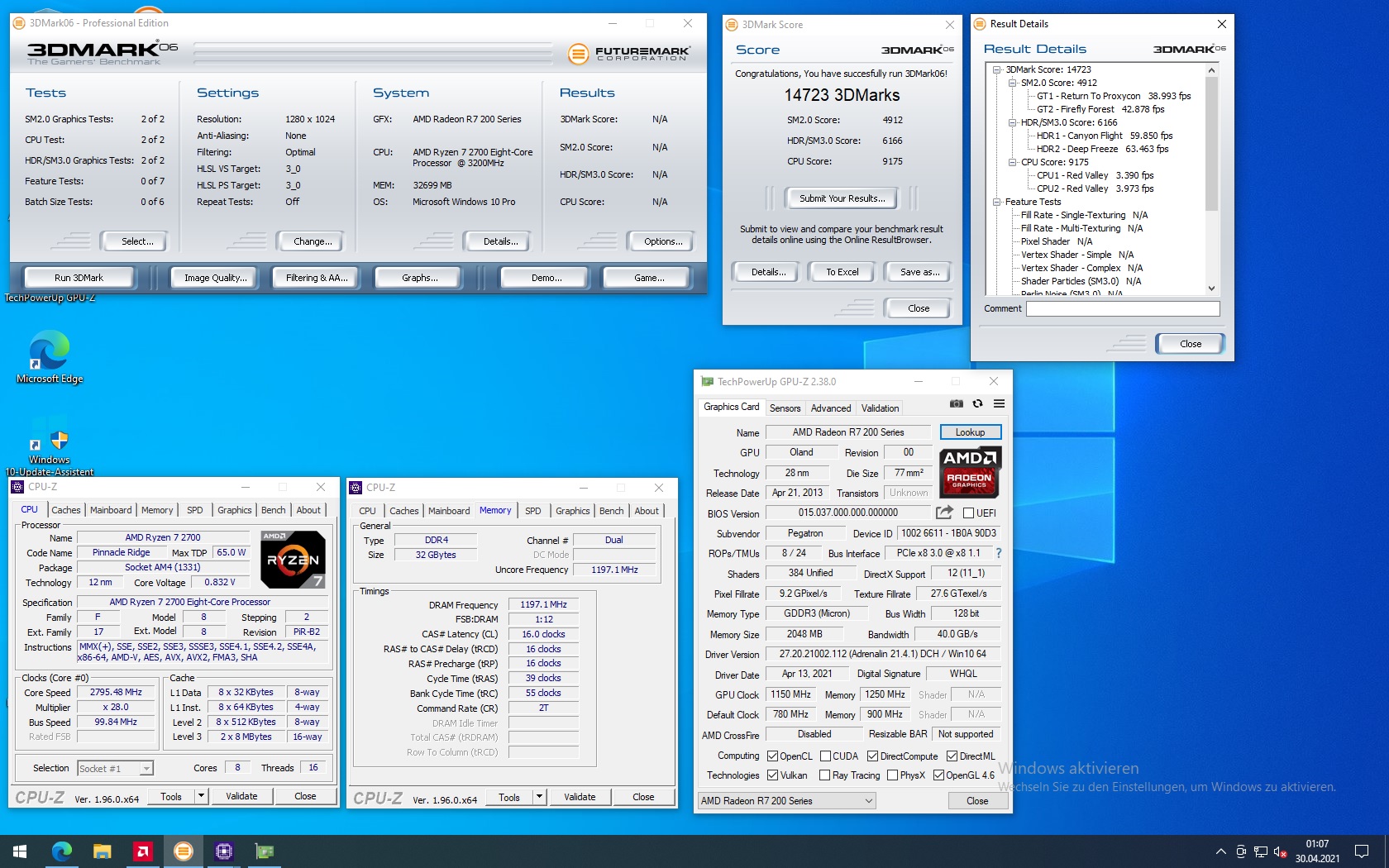The height and width of the screenshot is (868, 1389).
Task: Click the Bus Interface question mark
Action: point(999,553)
